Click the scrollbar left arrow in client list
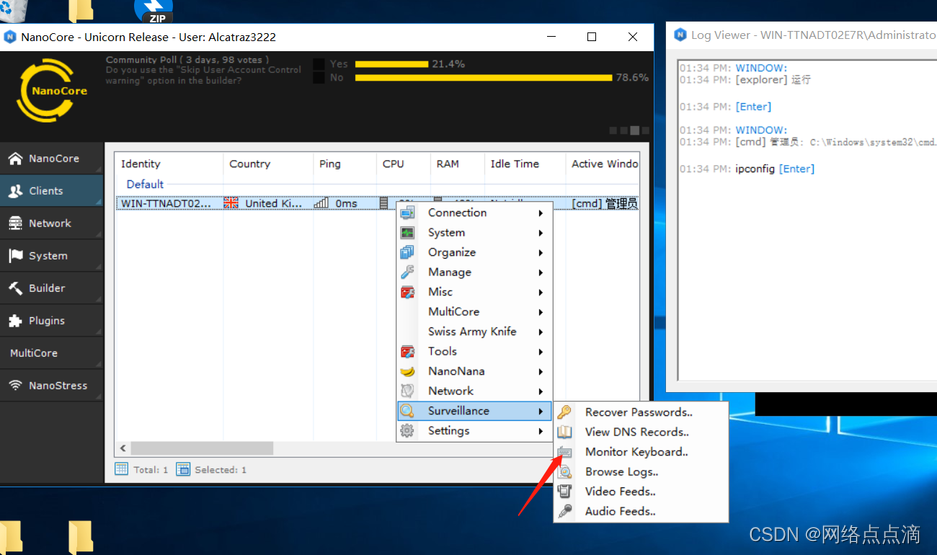This screenshot has height=555, width=937. [x=123, y=448]
